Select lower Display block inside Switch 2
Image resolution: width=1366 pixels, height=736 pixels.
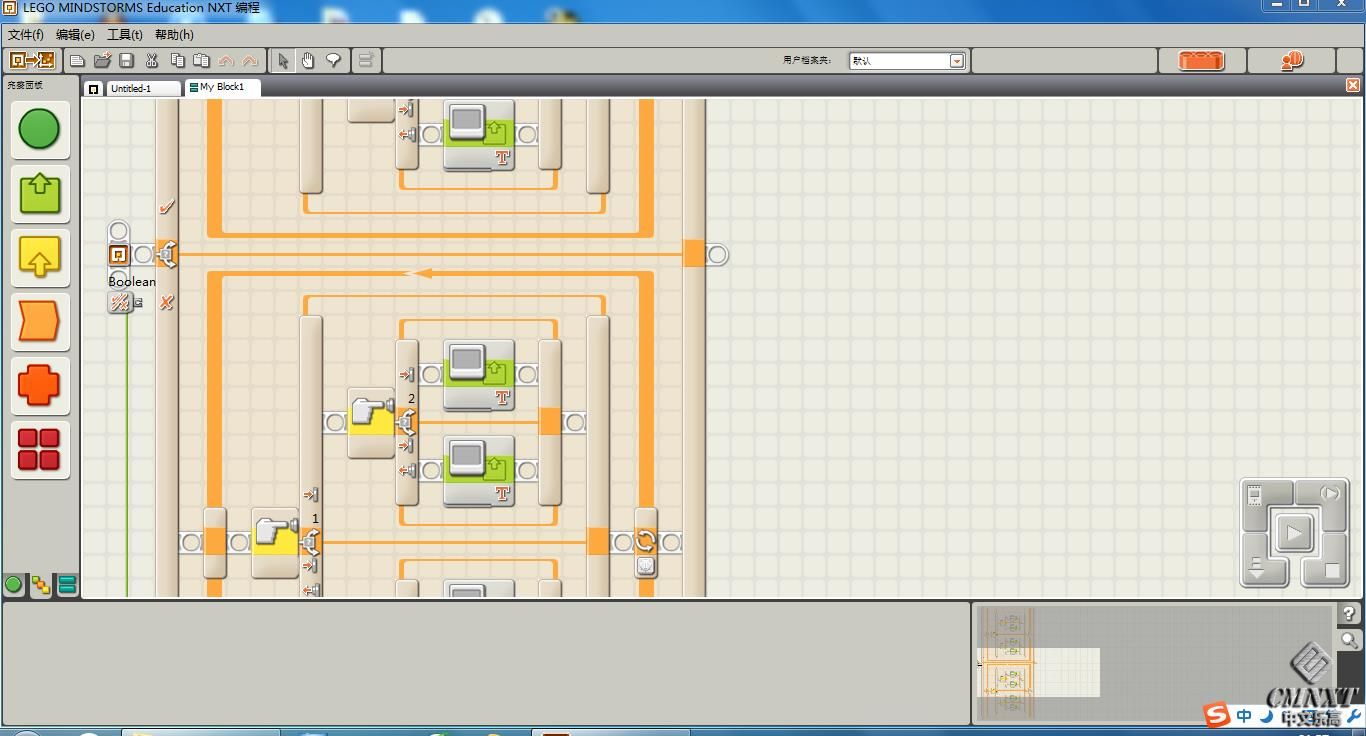[479, 471]
